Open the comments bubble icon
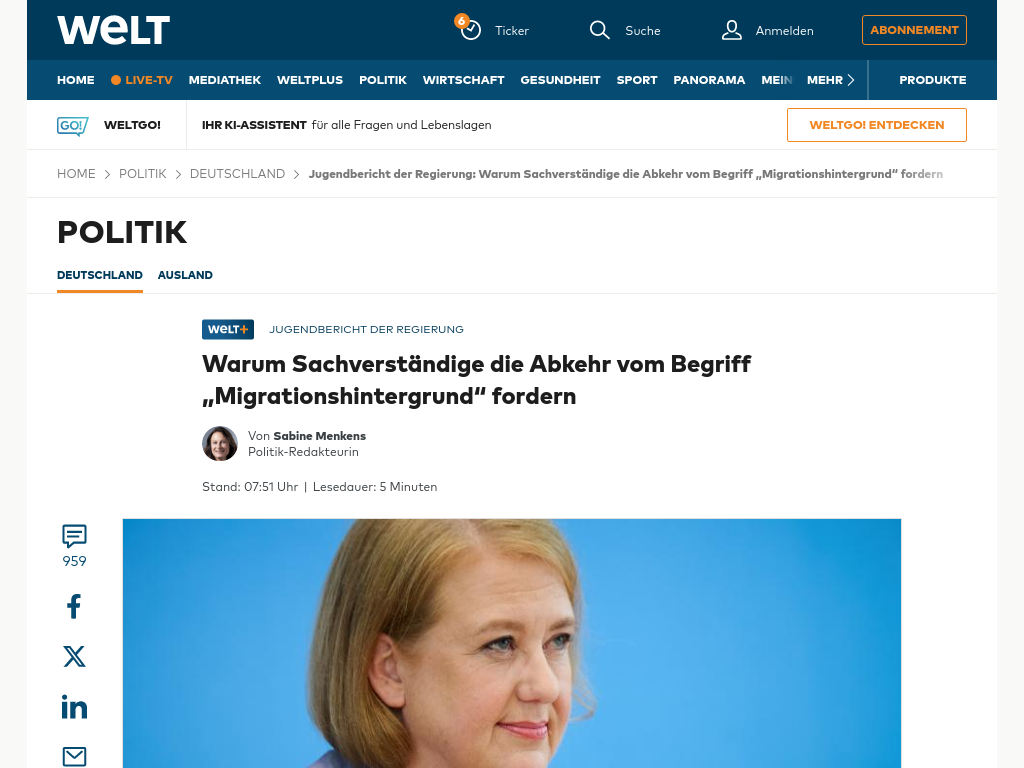 (x=74, y=536)
